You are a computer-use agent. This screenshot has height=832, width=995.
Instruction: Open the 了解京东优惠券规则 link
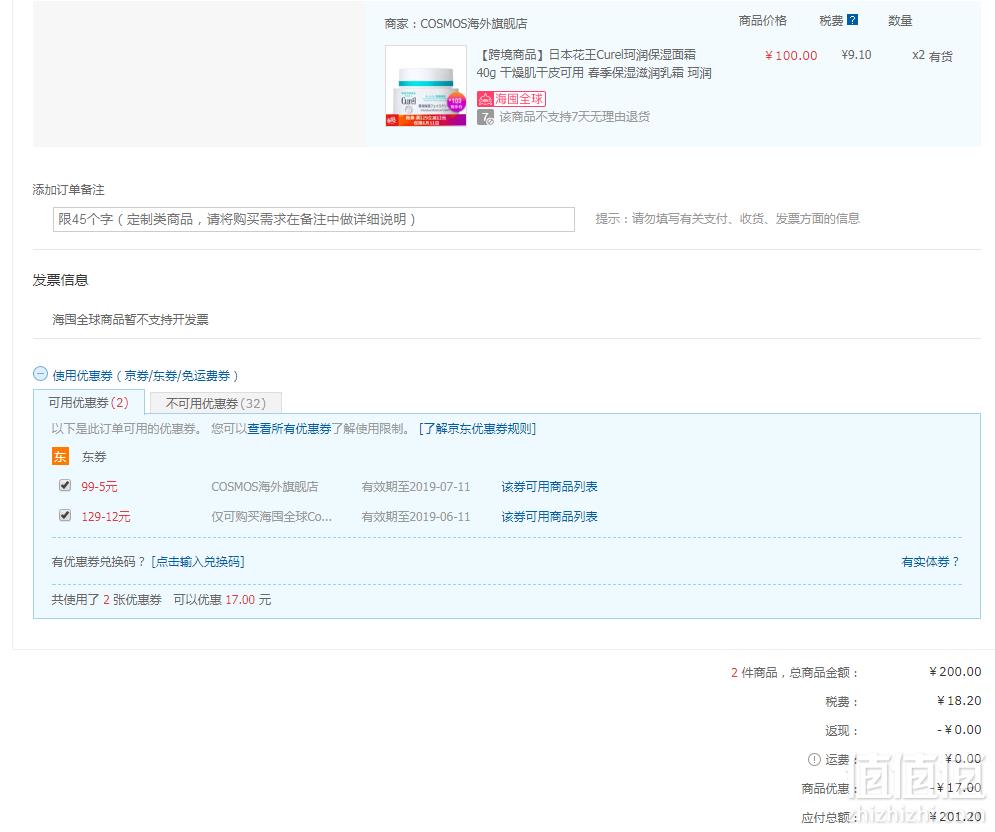tap(477, 429)
